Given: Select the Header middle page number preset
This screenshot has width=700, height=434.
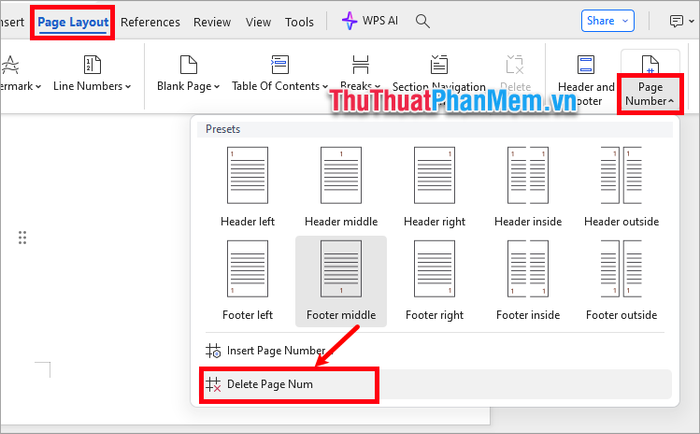Looking at the screenshot, I should (x=340, y=177).
